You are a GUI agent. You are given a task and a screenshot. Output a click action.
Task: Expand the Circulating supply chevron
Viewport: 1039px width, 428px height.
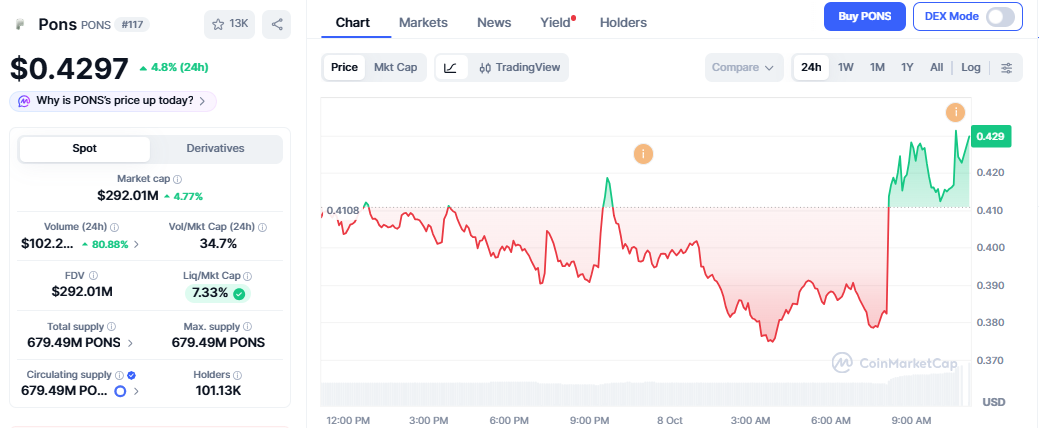[x=137, y=392]
